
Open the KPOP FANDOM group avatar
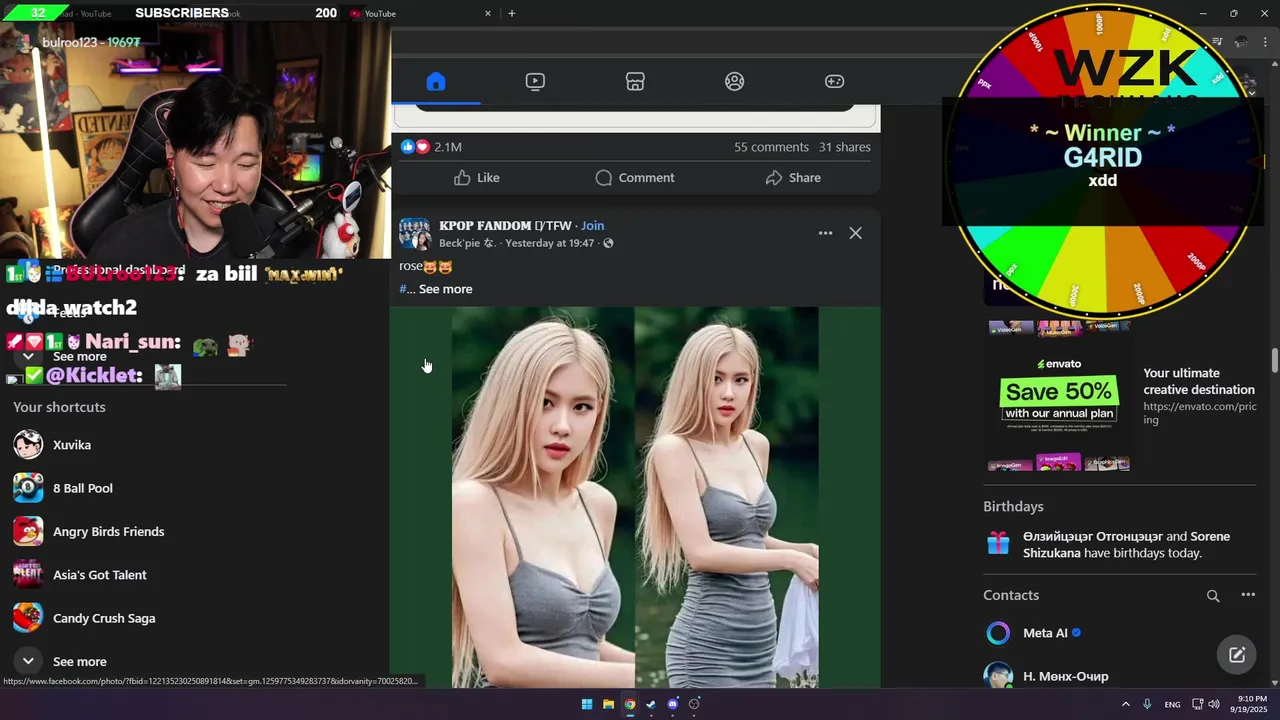[x=414, y=233]
